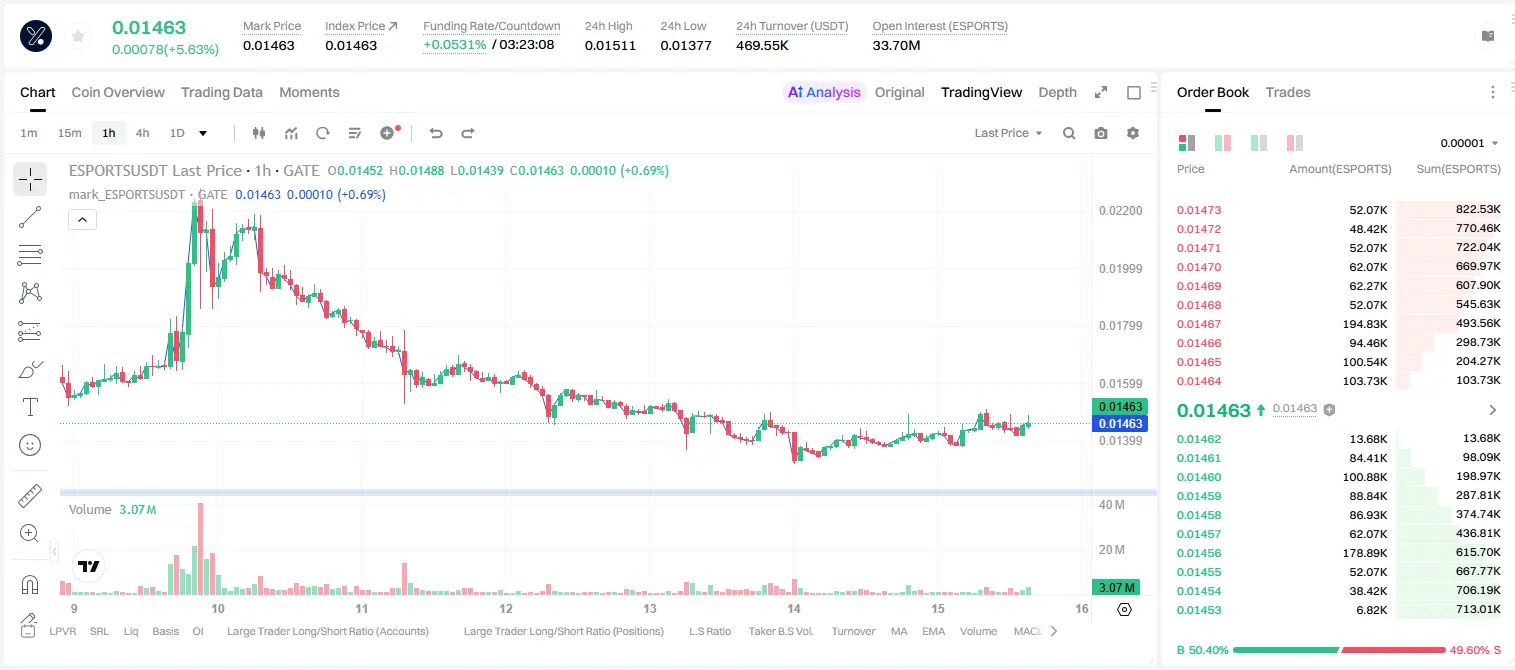
Task: Select the long/short position projection tool
Action: point(30,331)
